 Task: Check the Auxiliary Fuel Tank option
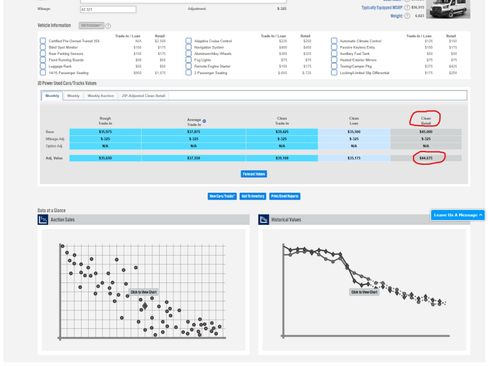334,53
